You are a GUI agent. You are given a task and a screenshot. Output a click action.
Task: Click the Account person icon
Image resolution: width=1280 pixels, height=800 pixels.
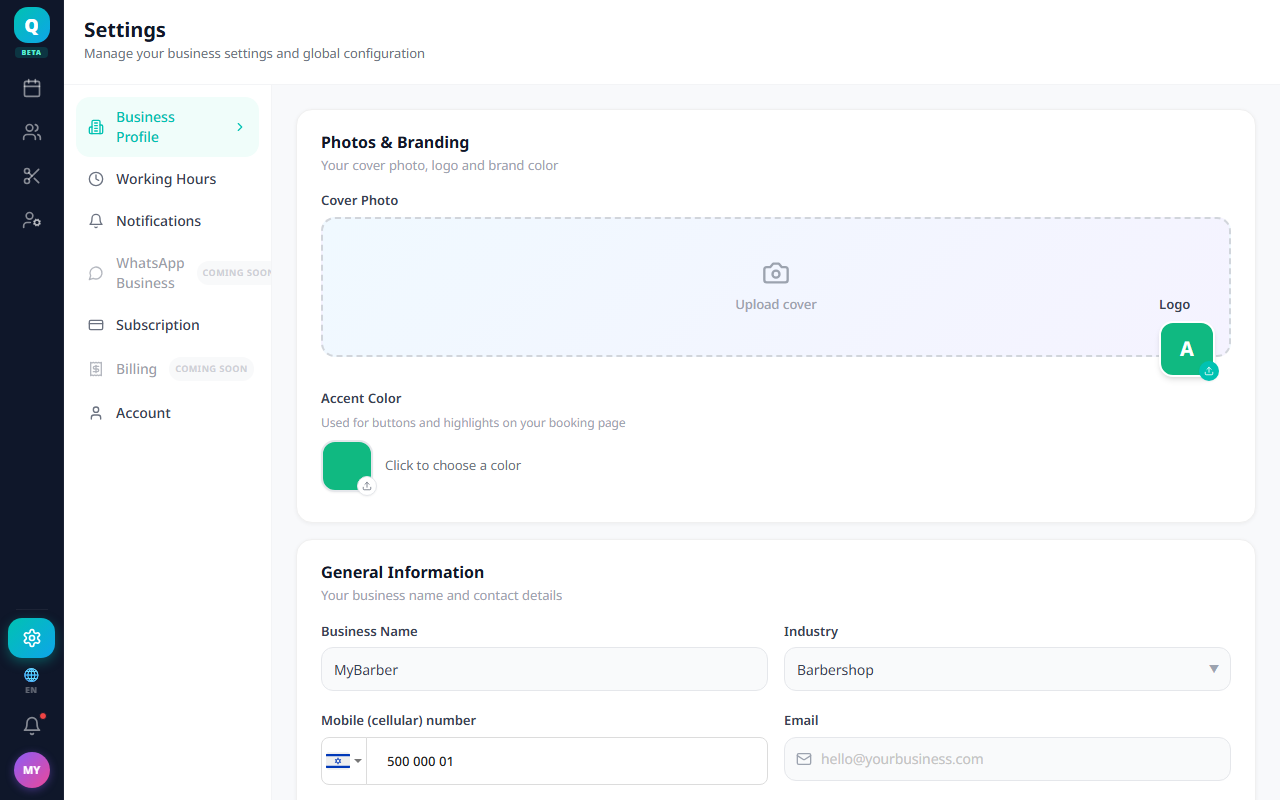pos(96,413)
